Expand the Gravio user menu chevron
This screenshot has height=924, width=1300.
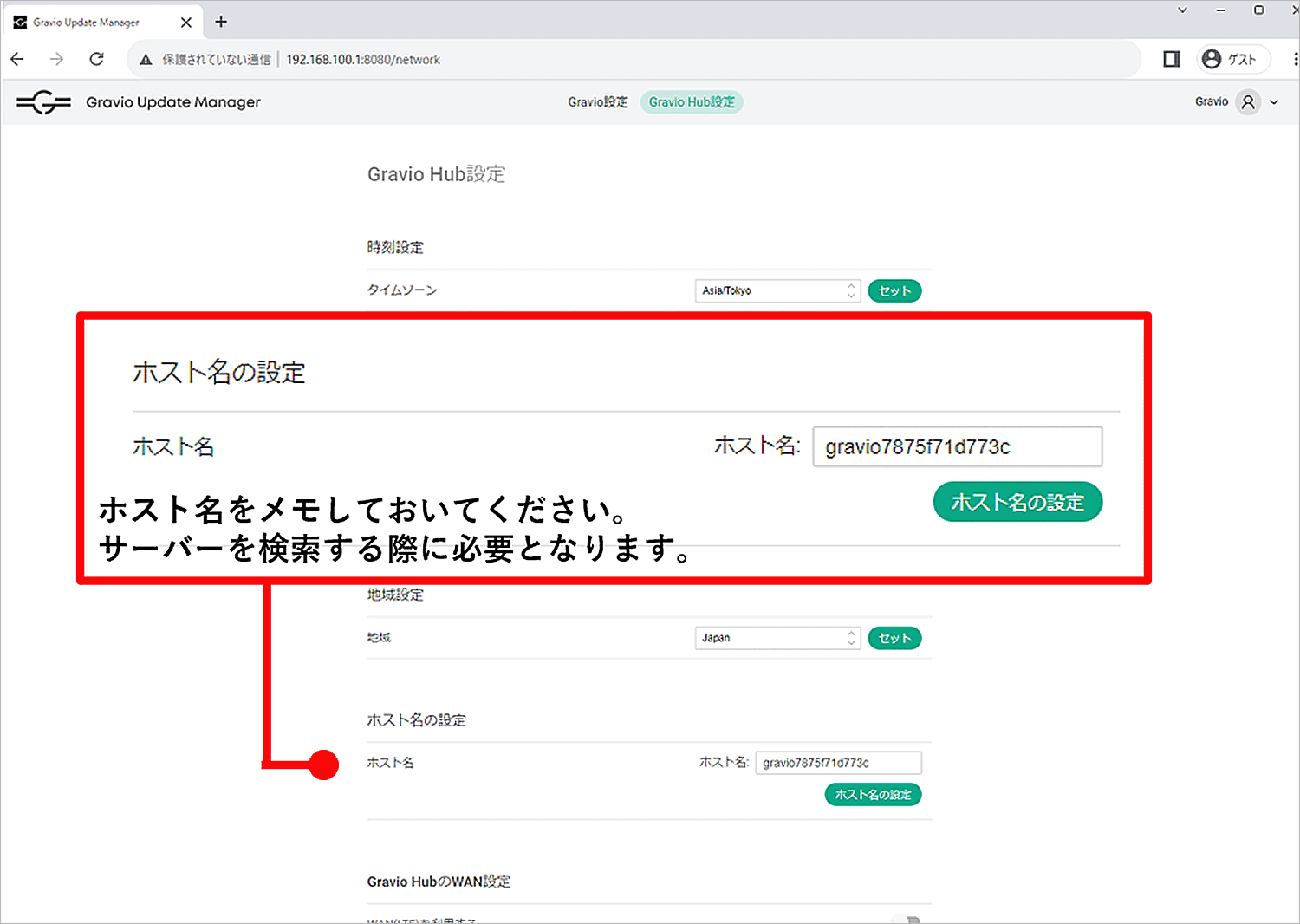pos(1274,102)
